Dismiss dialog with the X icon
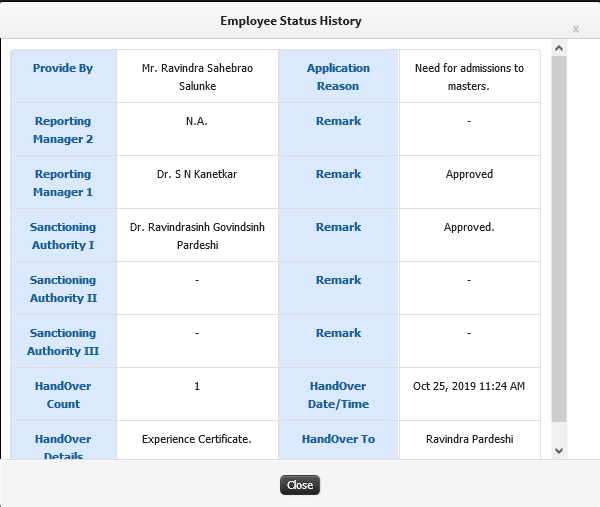Image resolution: width=600 pixels, height=507 pixels. [576, 29]
